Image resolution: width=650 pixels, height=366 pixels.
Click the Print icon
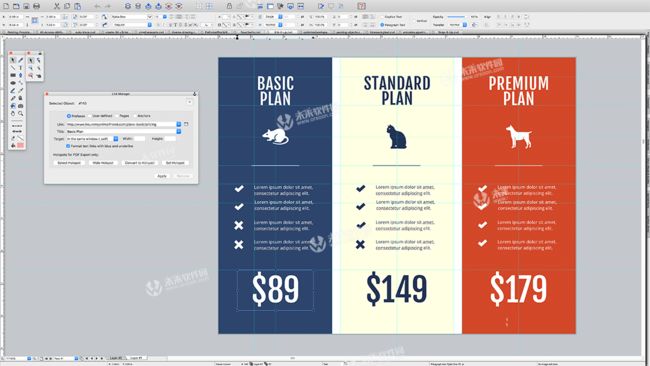click(36, 6)
